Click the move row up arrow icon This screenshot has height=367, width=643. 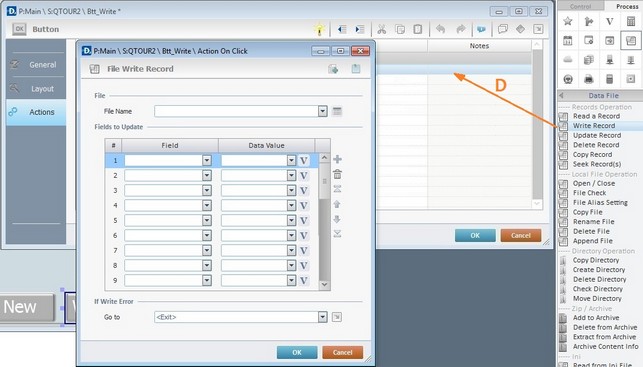tap(337, 204)
